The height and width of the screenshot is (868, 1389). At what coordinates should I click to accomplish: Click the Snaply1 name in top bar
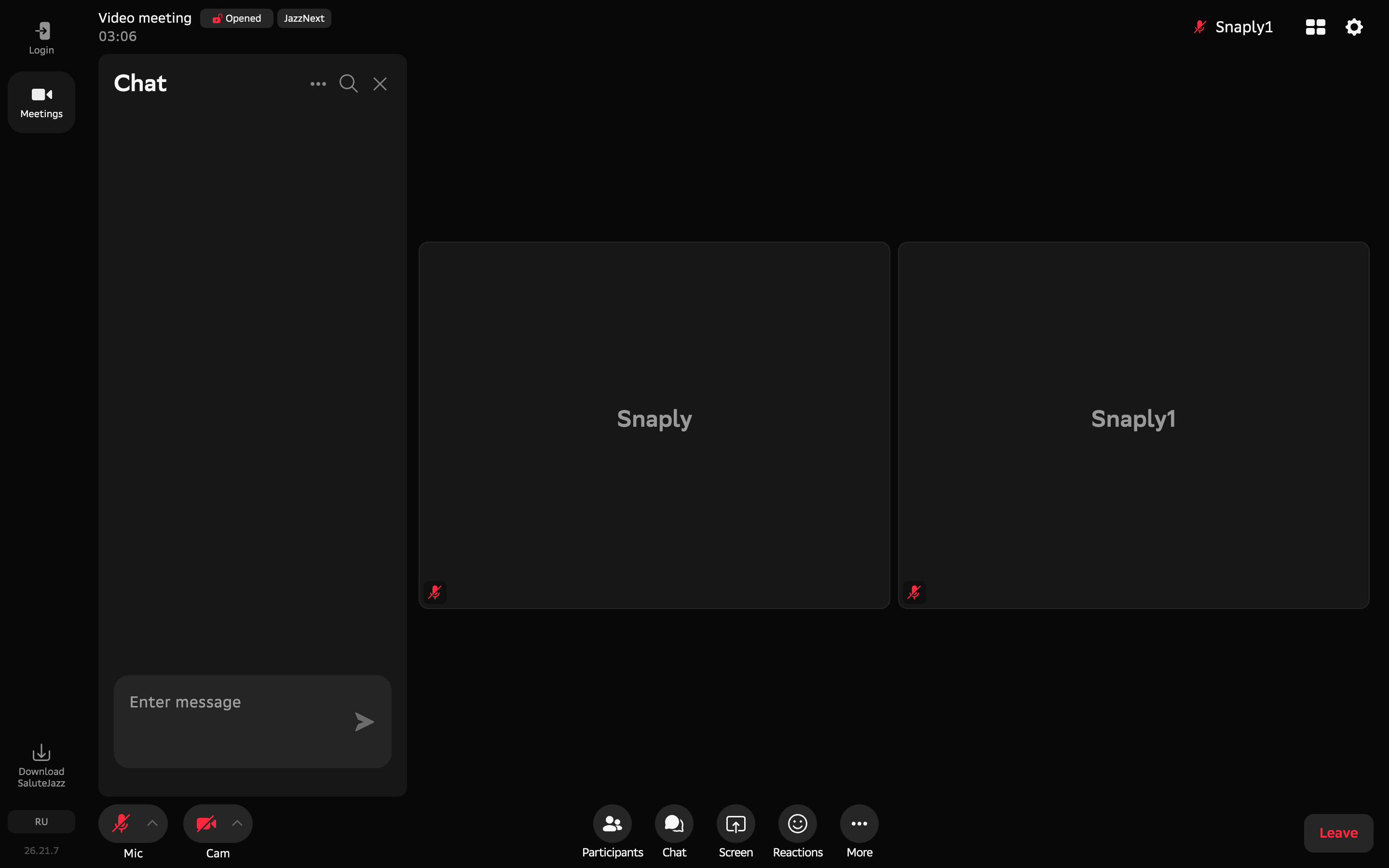1244,27
